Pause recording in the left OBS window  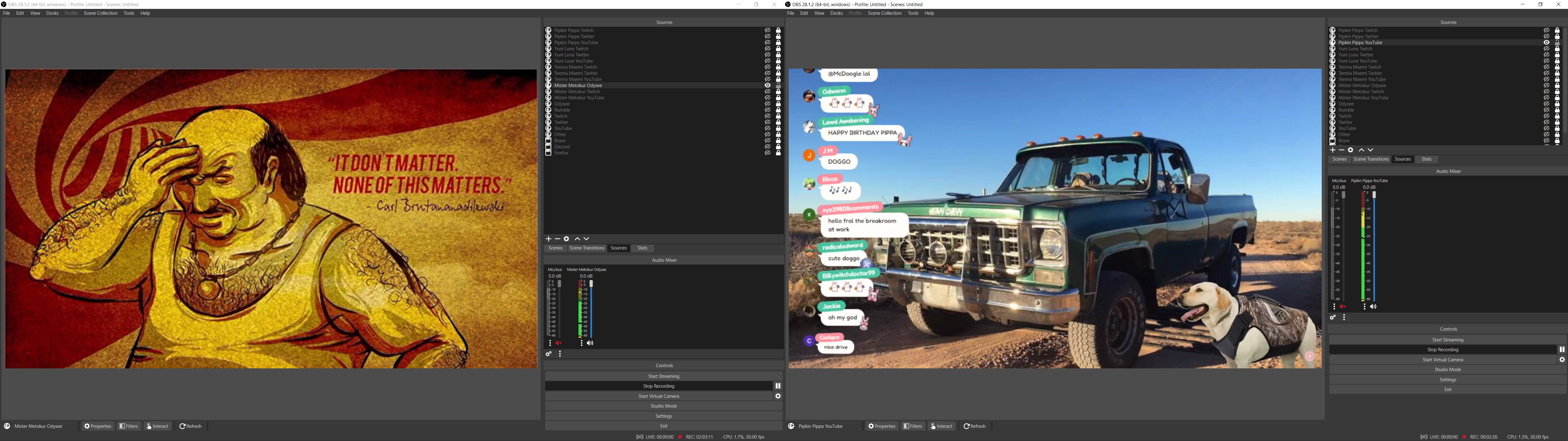point(777,386)
